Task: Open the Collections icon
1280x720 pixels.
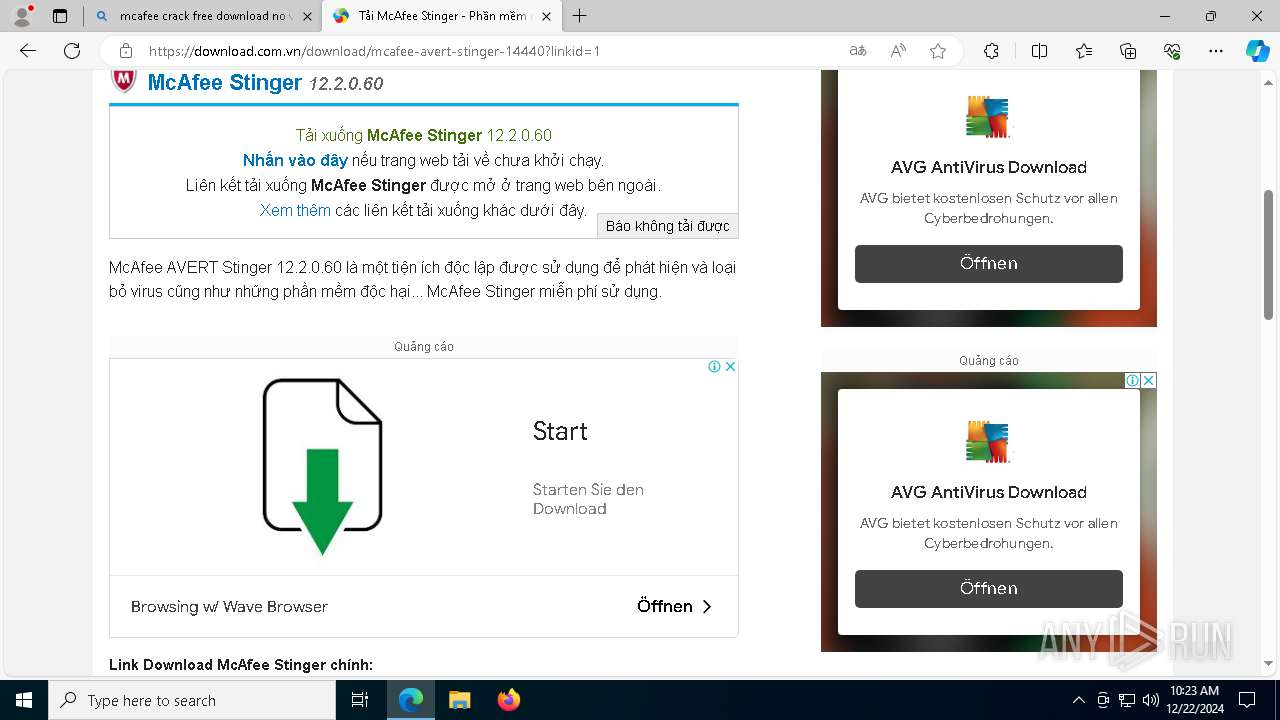Action: coord(1128,51)
